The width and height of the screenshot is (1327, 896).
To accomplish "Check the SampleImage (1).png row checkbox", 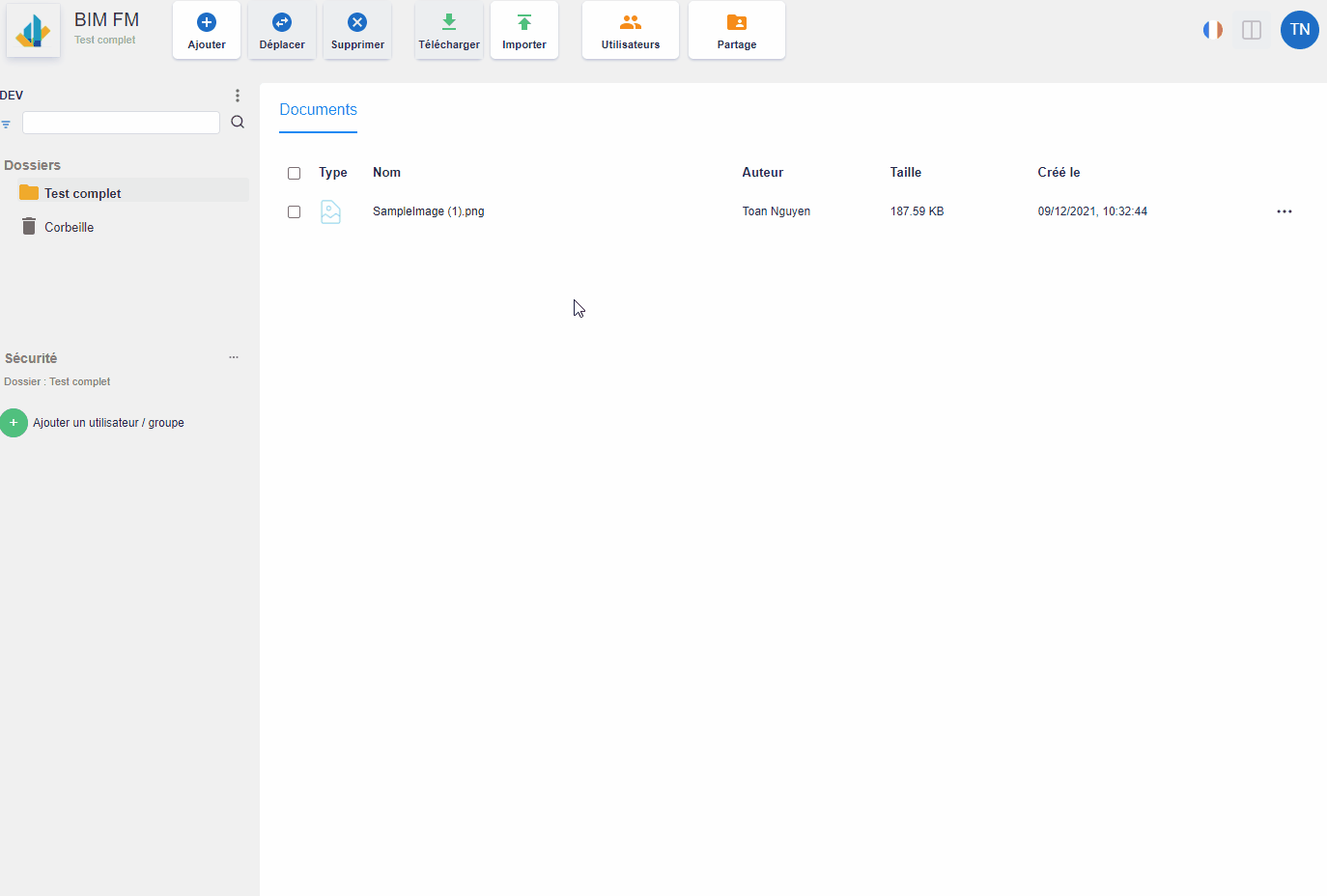I will [x=295, y=212].
